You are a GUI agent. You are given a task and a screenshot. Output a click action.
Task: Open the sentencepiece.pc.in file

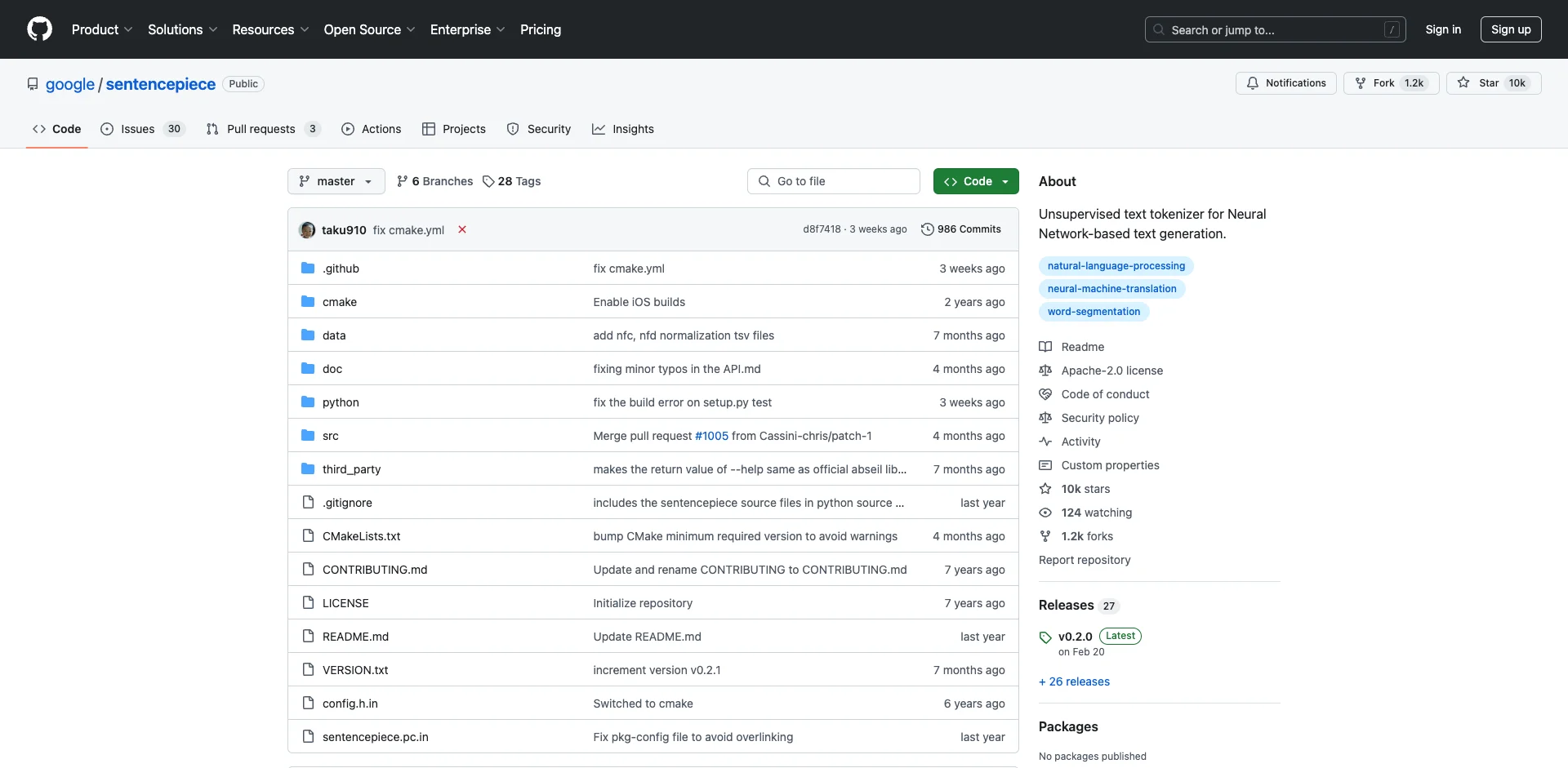[376, 737]
